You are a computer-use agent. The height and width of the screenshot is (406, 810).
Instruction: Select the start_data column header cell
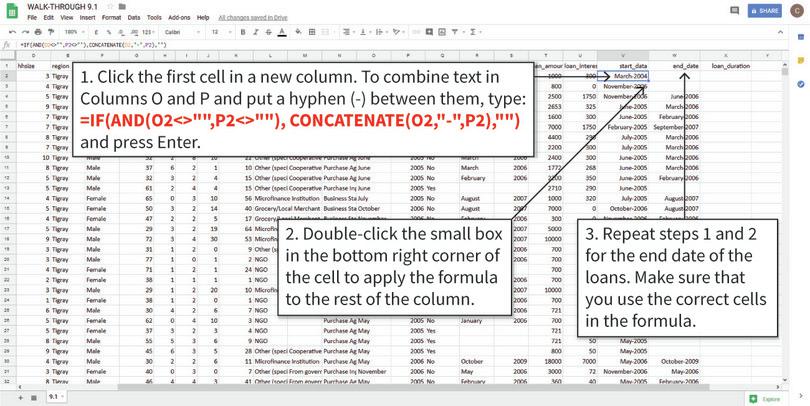(623, 66)
